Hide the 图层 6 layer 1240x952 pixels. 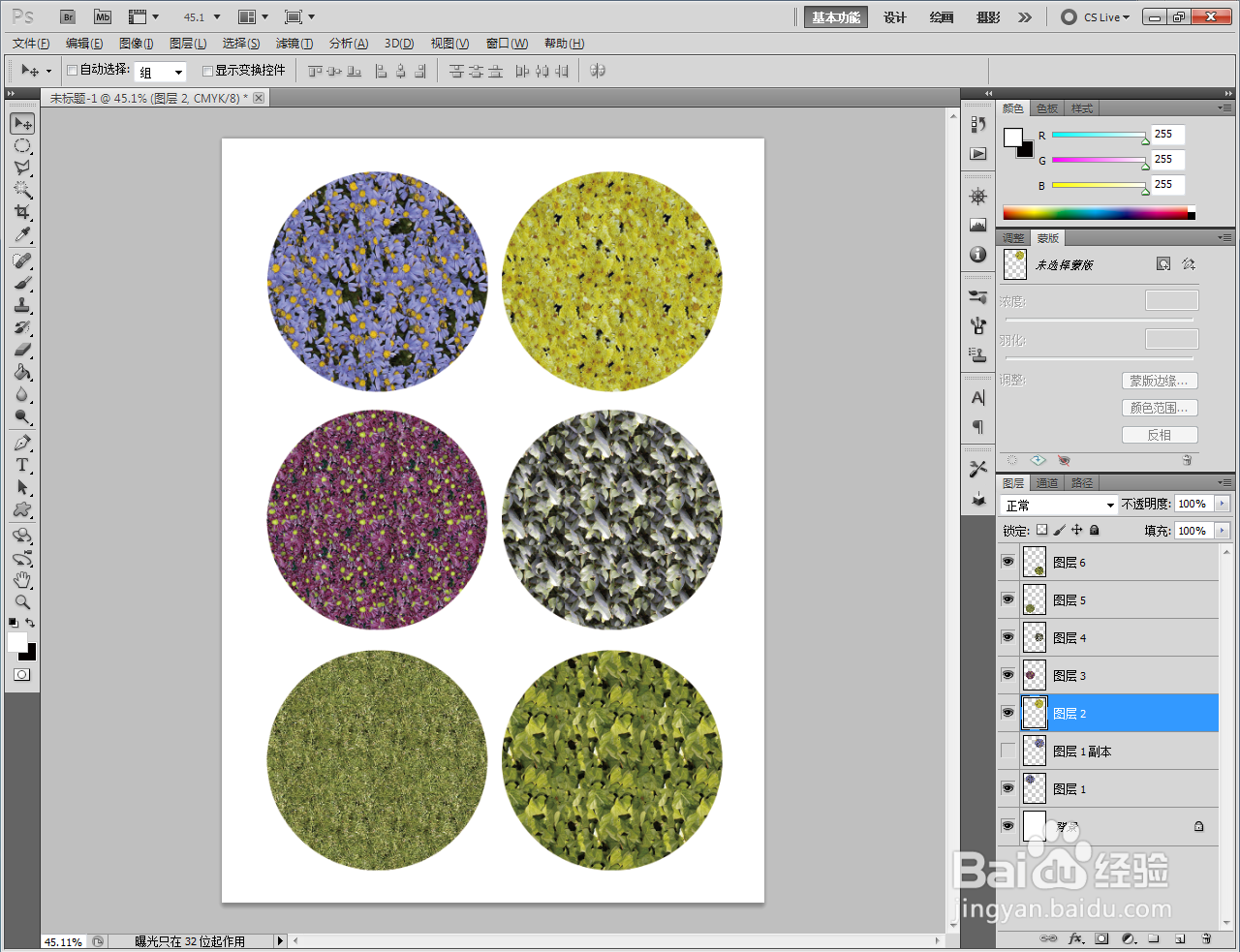coord(1007,562)
